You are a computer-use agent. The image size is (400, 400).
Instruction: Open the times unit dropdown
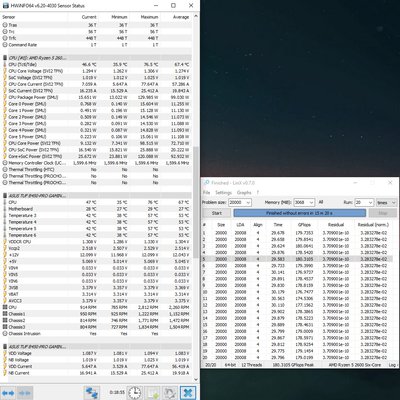(x=386, y=202)
